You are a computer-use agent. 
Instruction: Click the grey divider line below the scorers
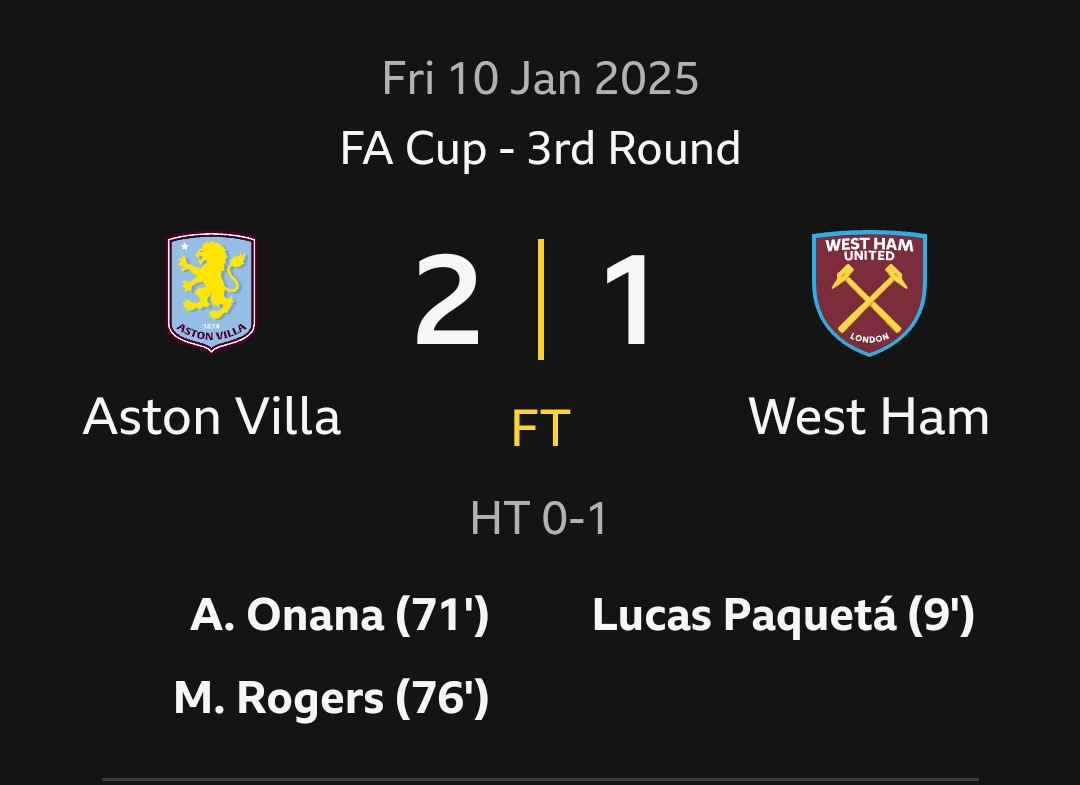click(x=540, y=780)
